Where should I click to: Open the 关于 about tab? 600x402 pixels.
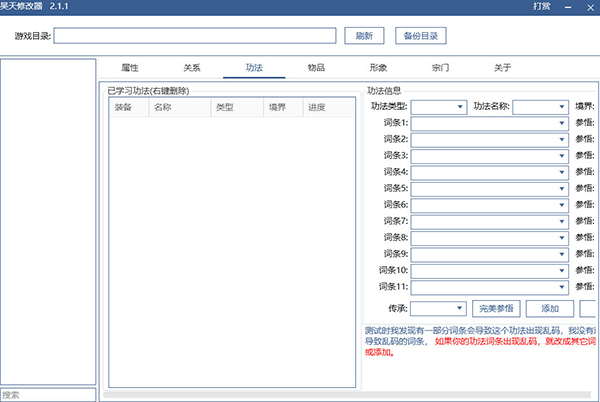pyautogui.click(x=502, y=68)
